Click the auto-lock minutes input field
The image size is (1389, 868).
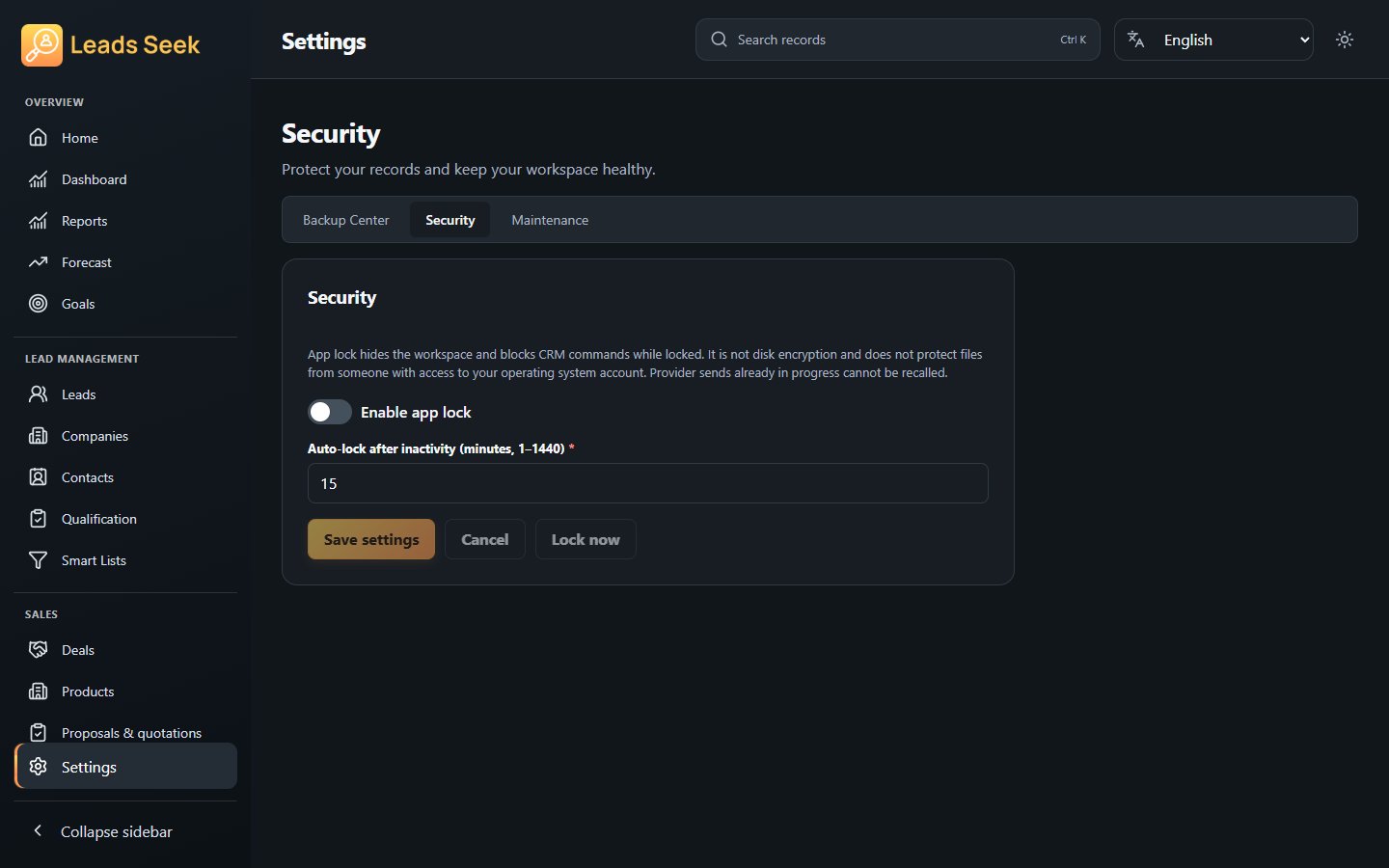[x=648, y=483]
